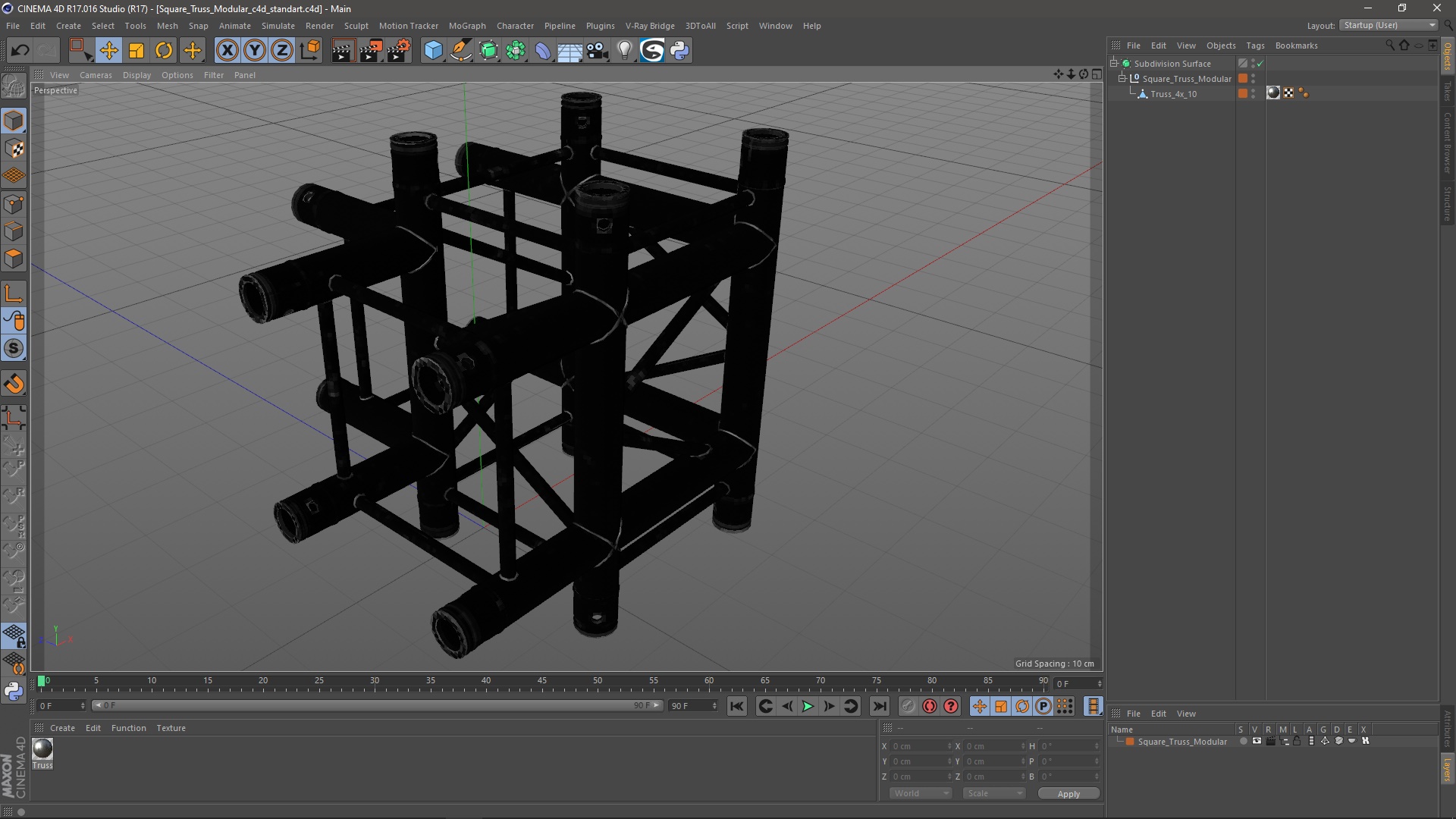Toggle Subdivision Surface enable checkmark
1456x819 pixels.
point(1260,64)
